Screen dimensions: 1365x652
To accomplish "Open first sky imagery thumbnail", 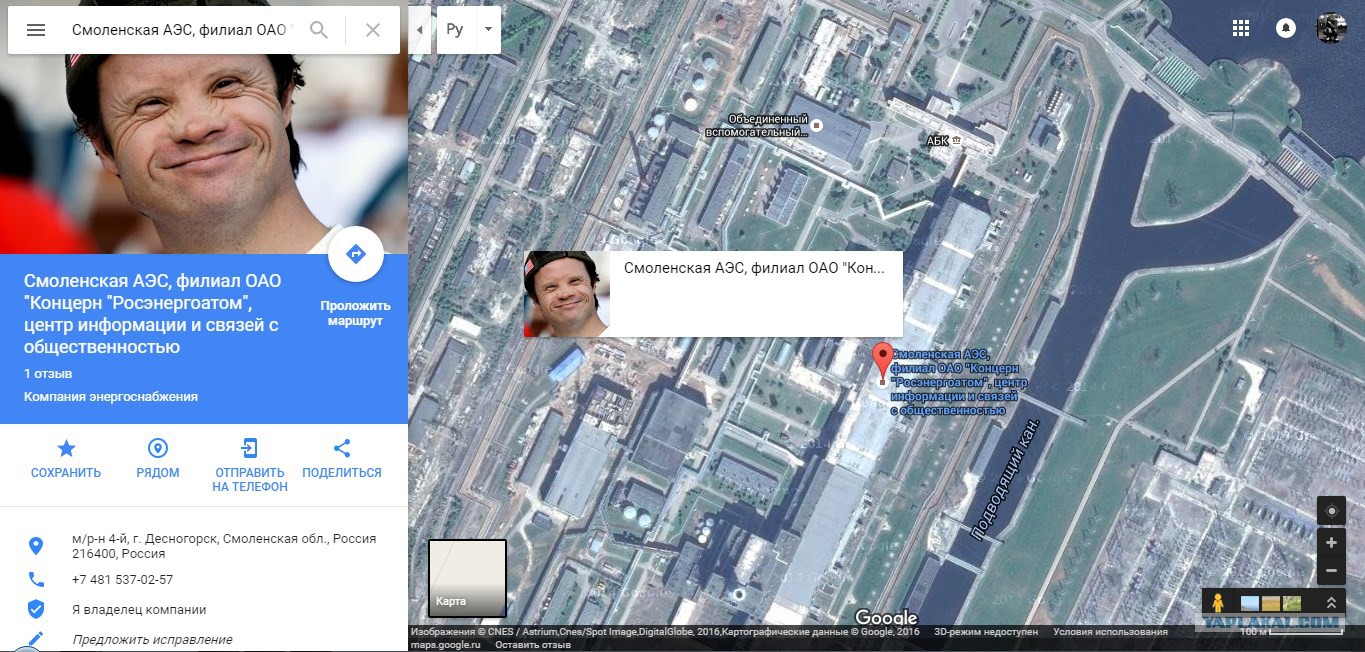I will [x=1250, y=603].
